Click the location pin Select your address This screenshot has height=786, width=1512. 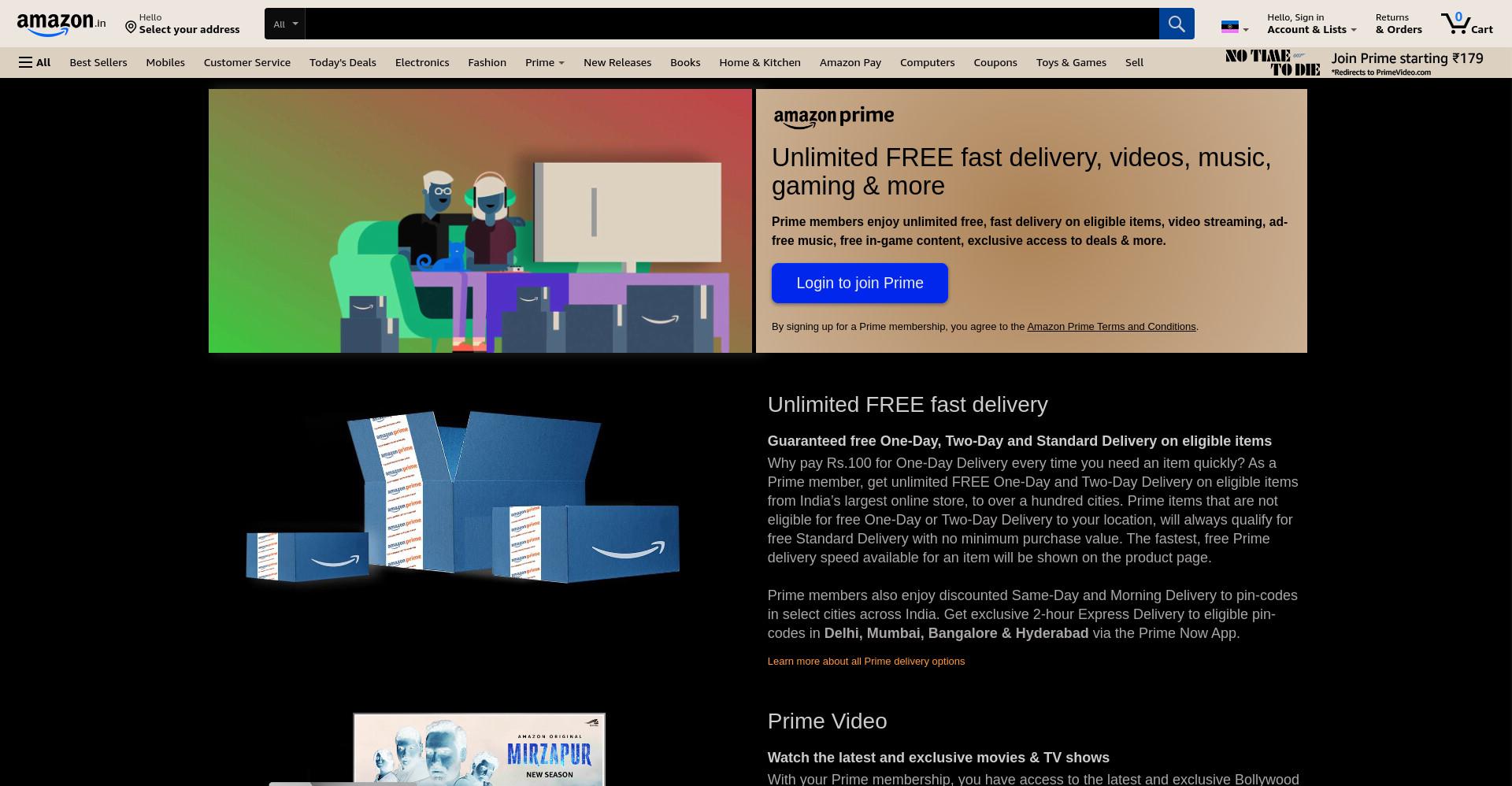183,24
